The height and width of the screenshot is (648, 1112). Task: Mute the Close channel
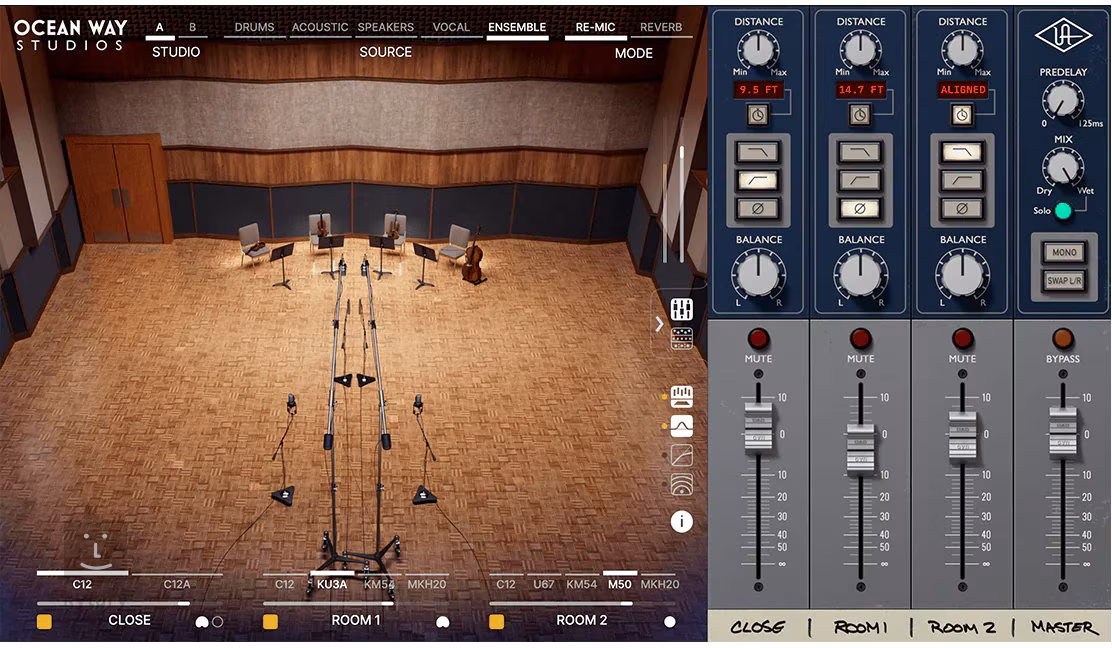click(x=758, y=338)
